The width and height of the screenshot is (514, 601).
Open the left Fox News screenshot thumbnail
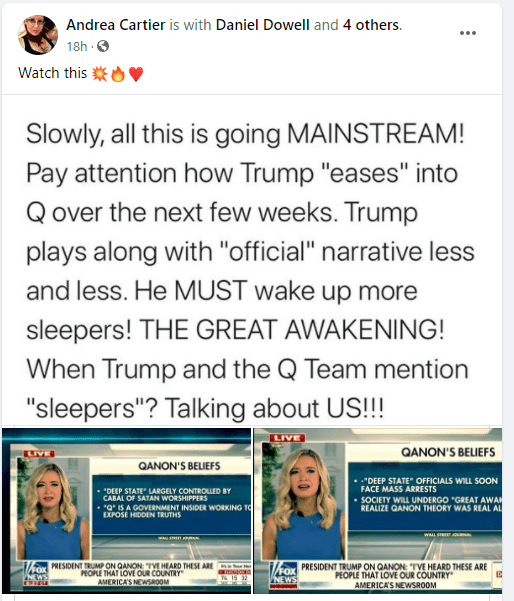coord(126,510)
